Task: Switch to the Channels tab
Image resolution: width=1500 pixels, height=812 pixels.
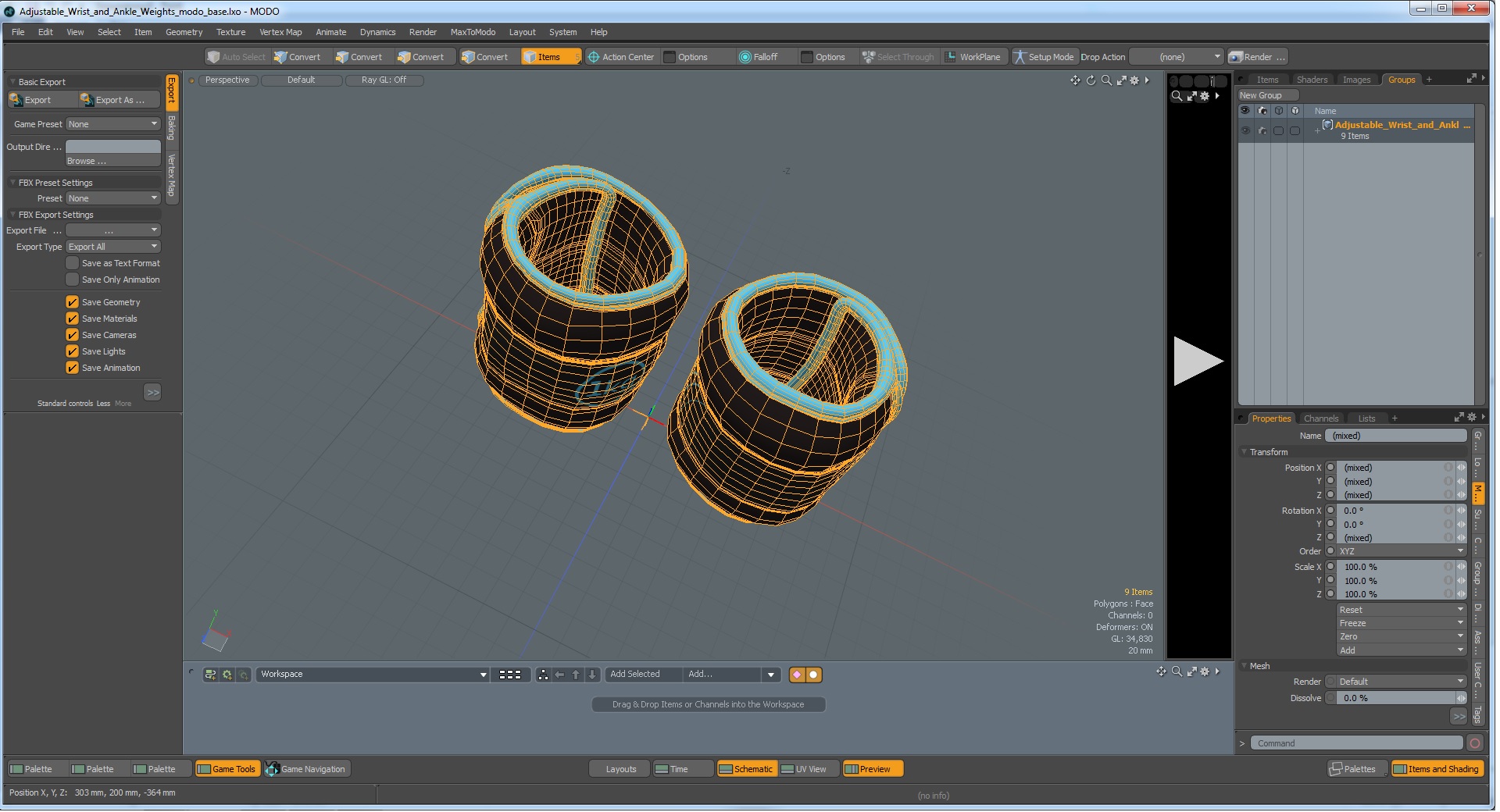Action: coord(1321,418)
